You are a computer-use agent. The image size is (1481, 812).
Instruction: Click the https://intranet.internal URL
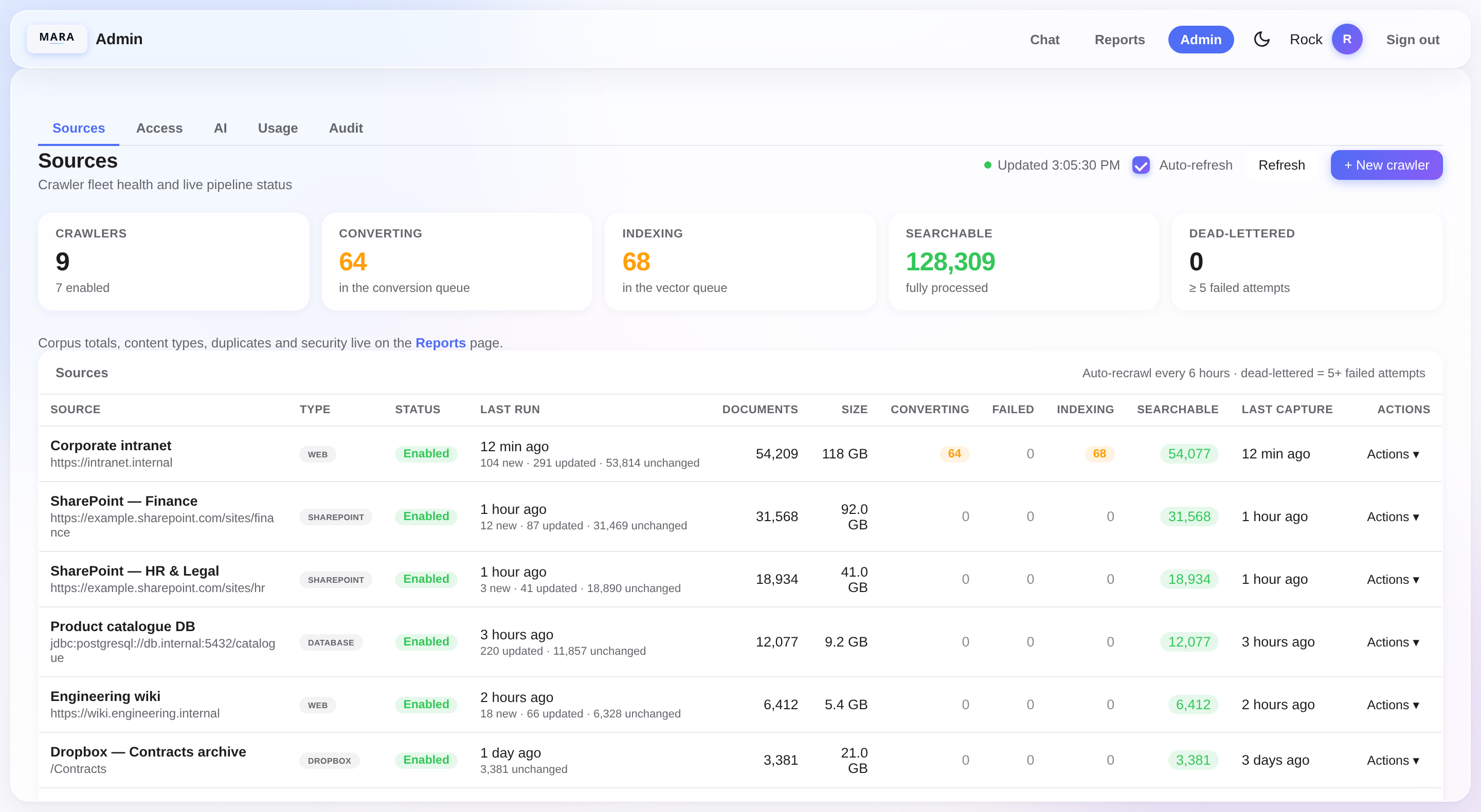pyautogui.click(x=112, y=463)
